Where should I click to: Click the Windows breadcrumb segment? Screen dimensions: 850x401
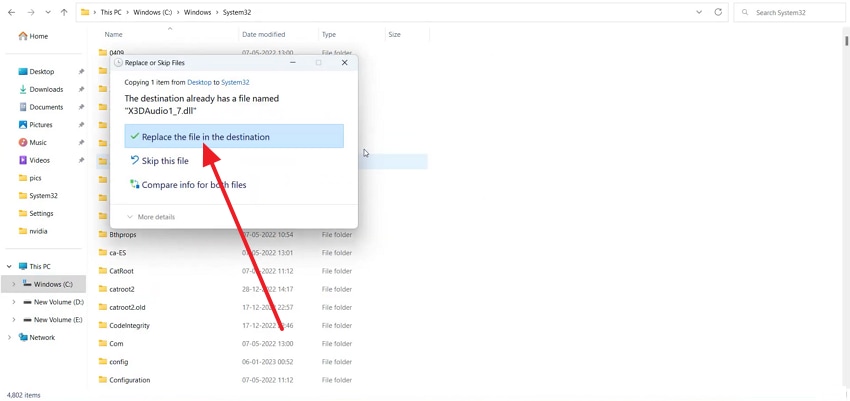click(x=197, y=12)
